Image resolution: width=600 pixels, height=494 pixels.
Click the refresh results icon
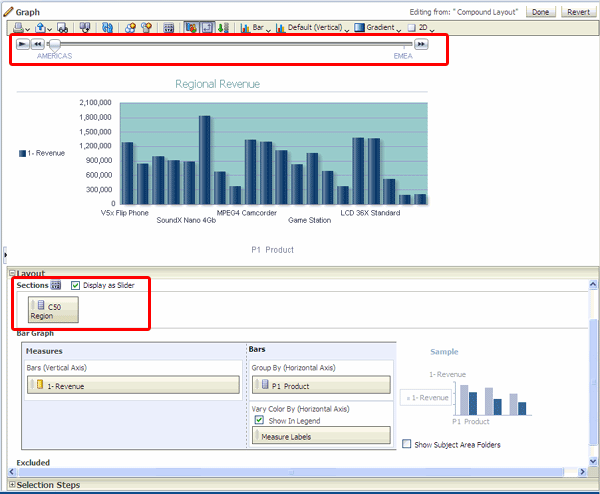pos(107,28)
